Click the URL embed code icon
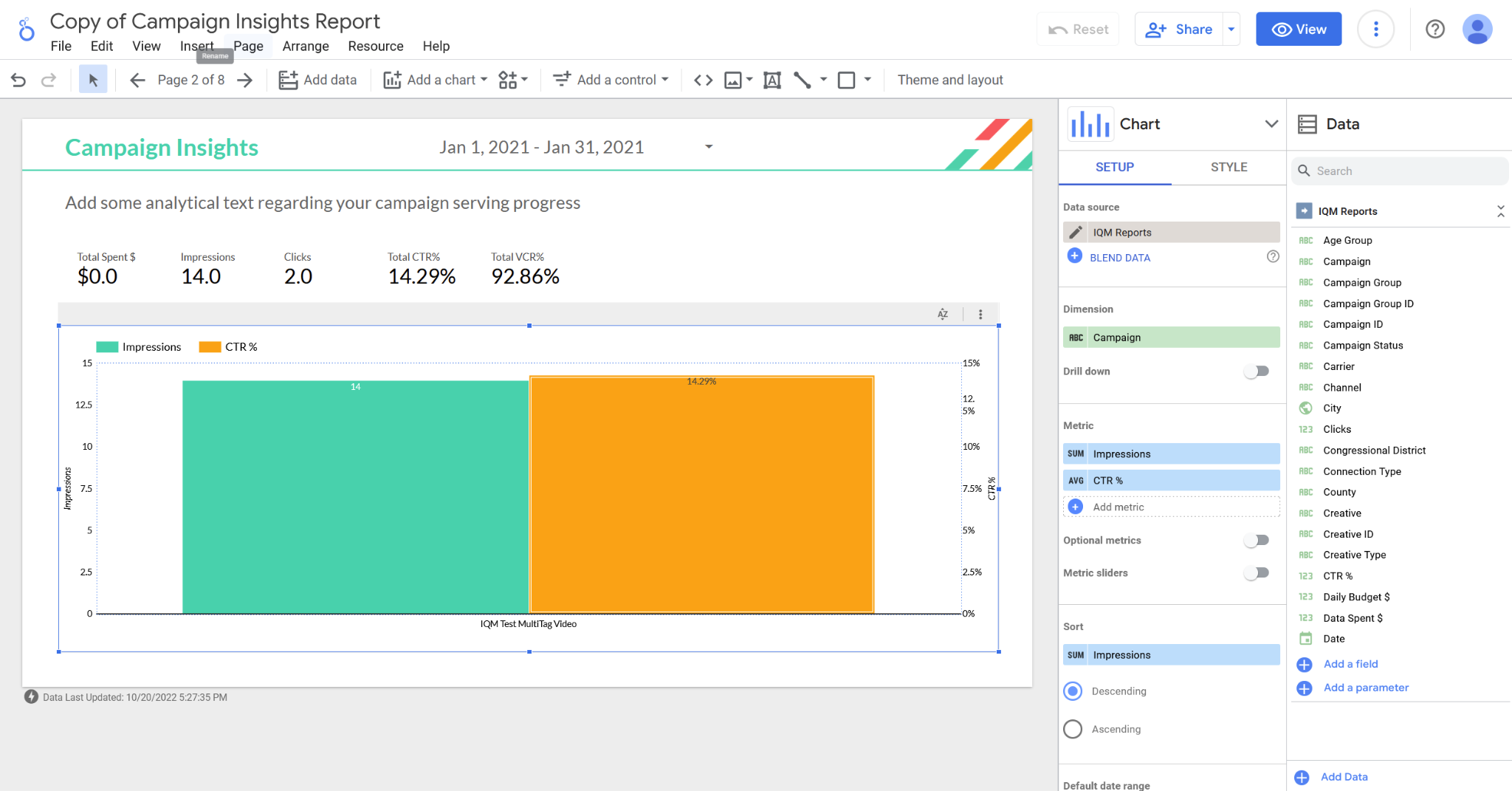Screen dimensions: 1512x791 [x=703, y=80]
